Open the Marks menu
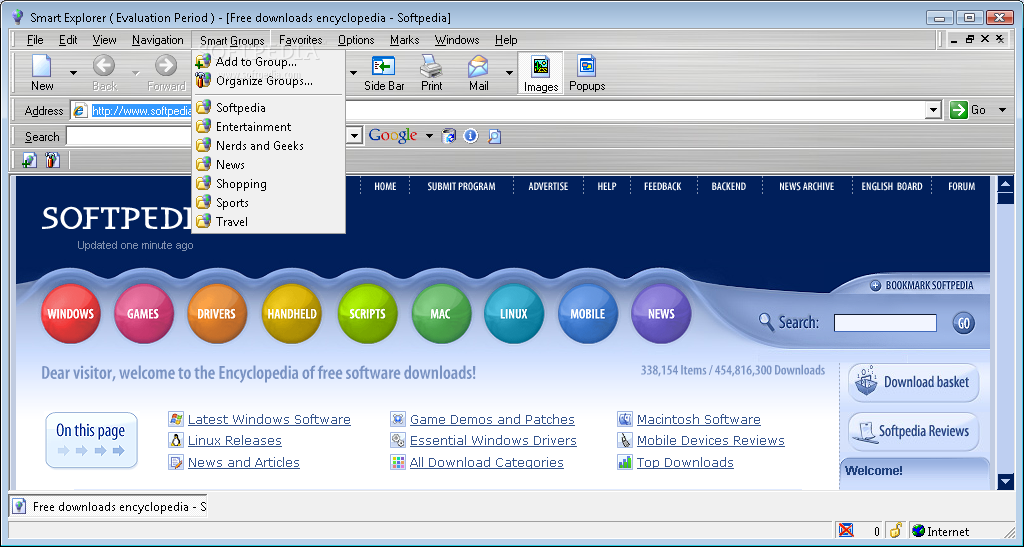Image resolution: width=1024 pixels, height=547 pixels. [x=404, y=40]
